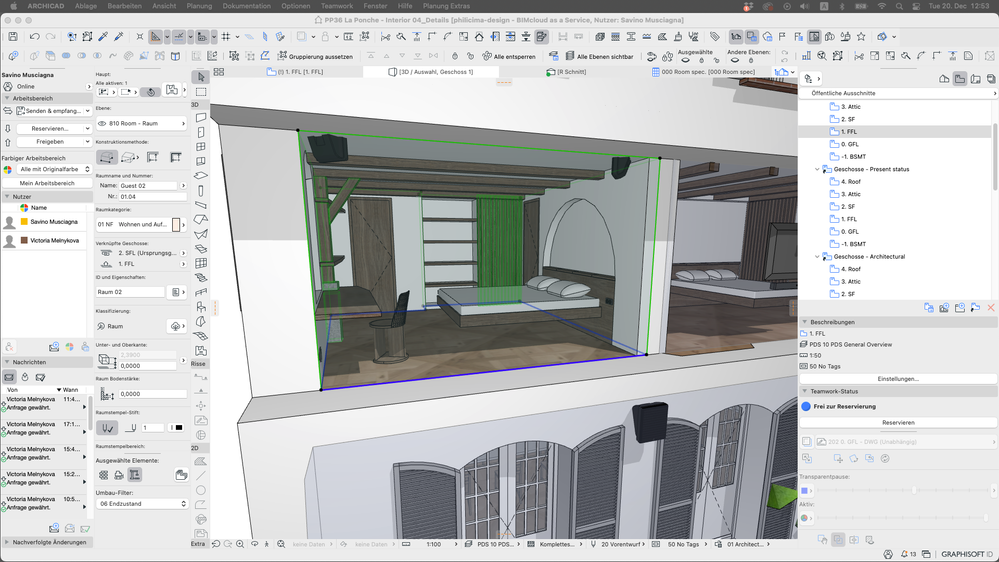Click the Gruppierung aussetzen icon
The image size is (999, 562).
click(281, 56)
